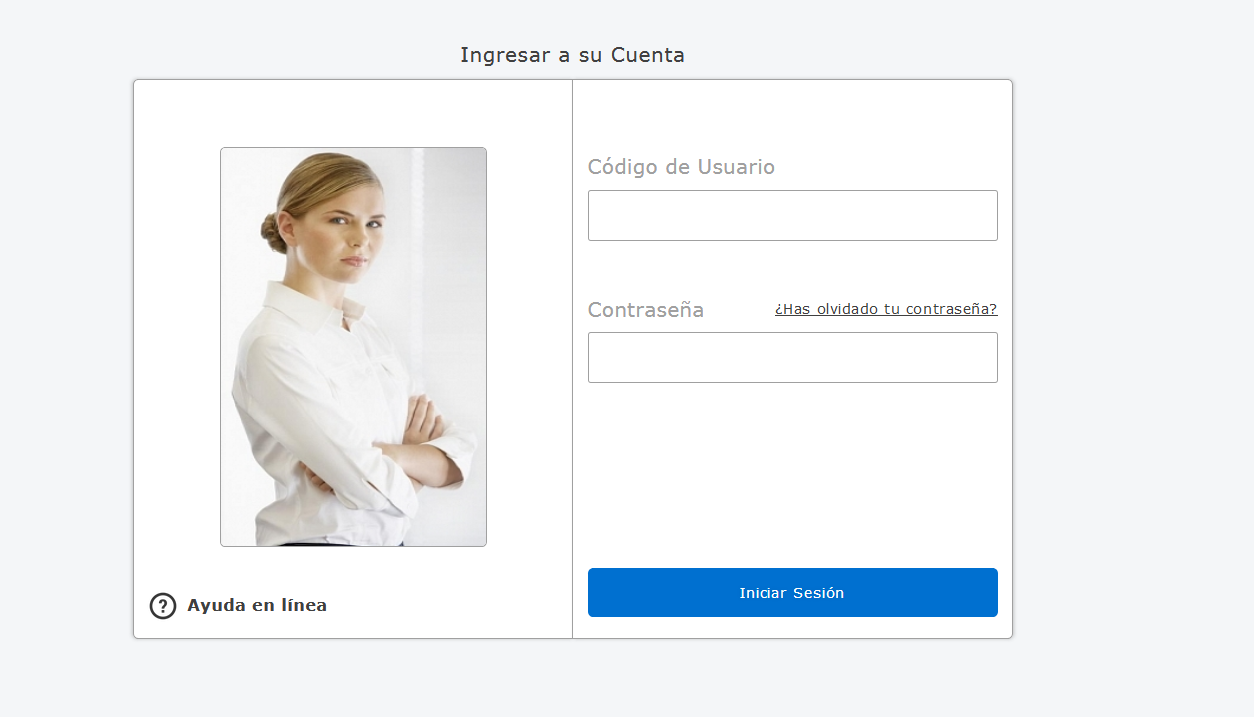Open the ¿Has olvidado tu contraseña? link
Viewport: 1254px width, 717px height.
tap(885, 309)
